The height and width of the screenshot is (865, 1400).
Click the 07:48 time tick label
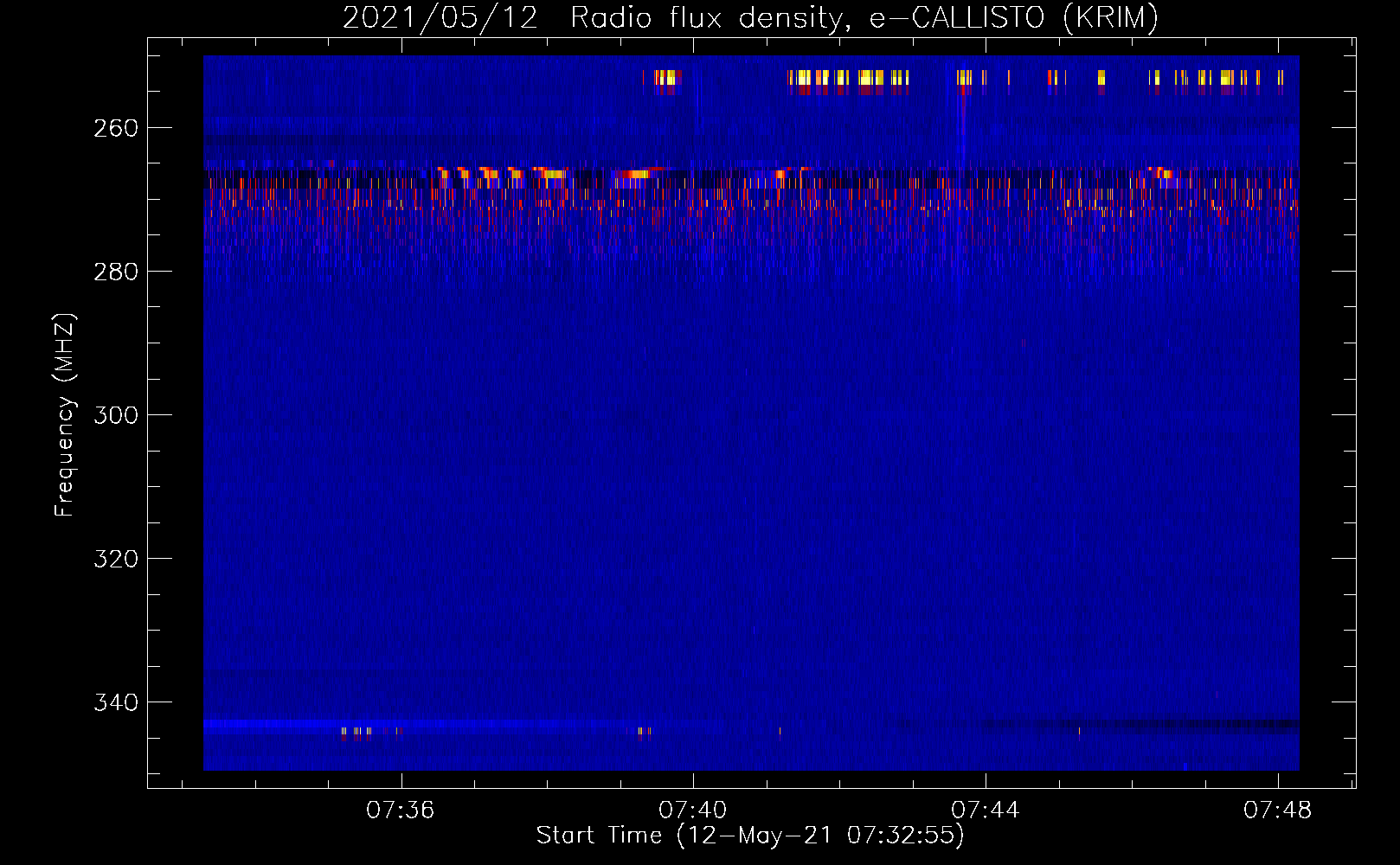[x=1278, y=811]
